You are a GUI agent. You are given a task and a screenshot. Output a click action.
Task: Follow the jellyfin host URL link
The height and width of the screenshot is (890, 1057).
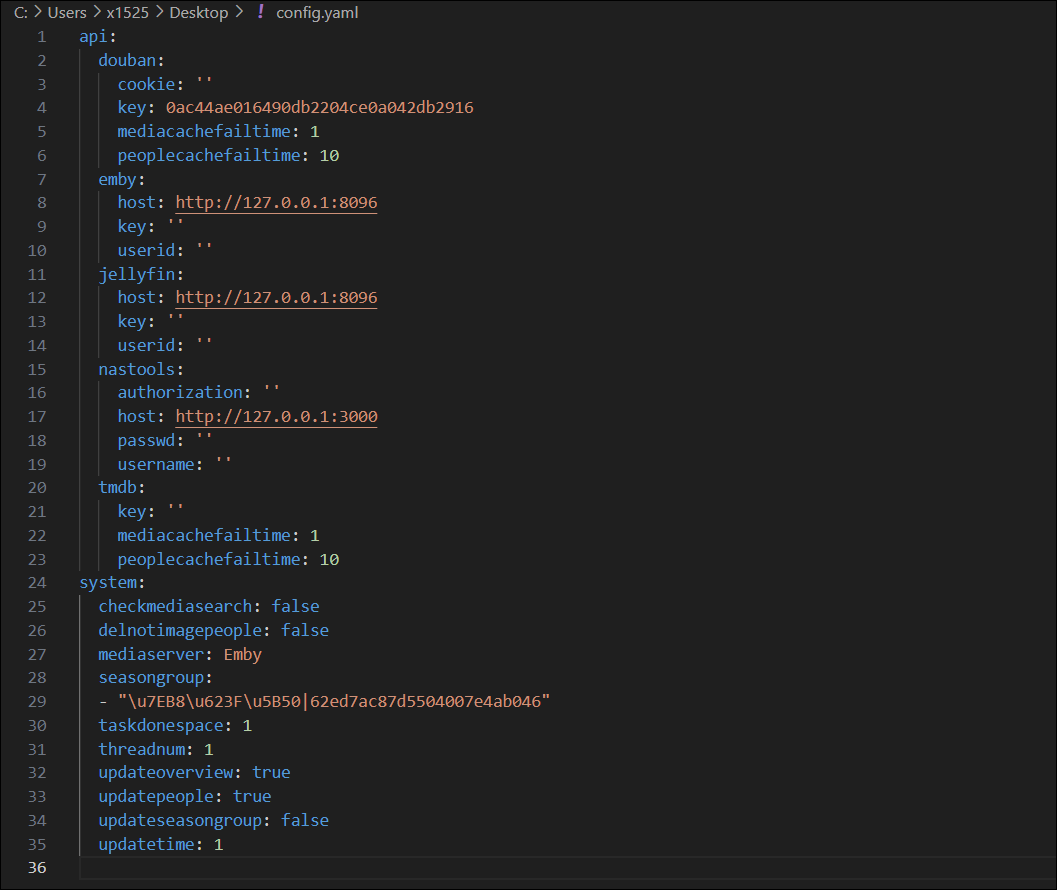(276, 298)
